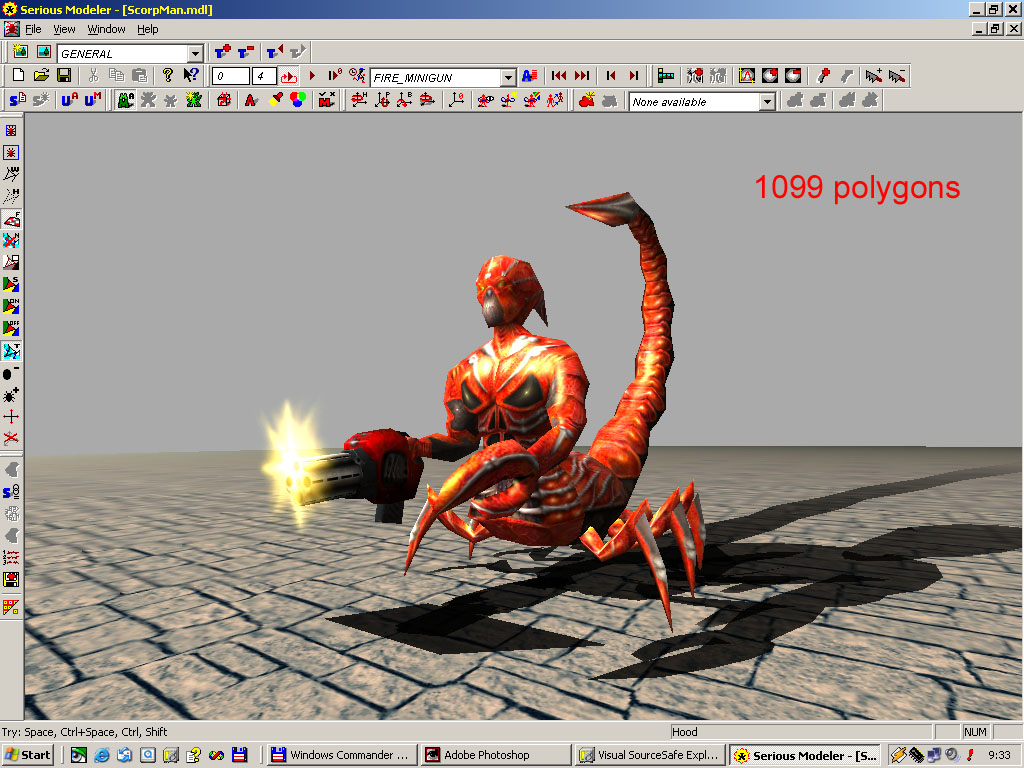
Task: Open the Help menu
Action: [x=148, y=29]
